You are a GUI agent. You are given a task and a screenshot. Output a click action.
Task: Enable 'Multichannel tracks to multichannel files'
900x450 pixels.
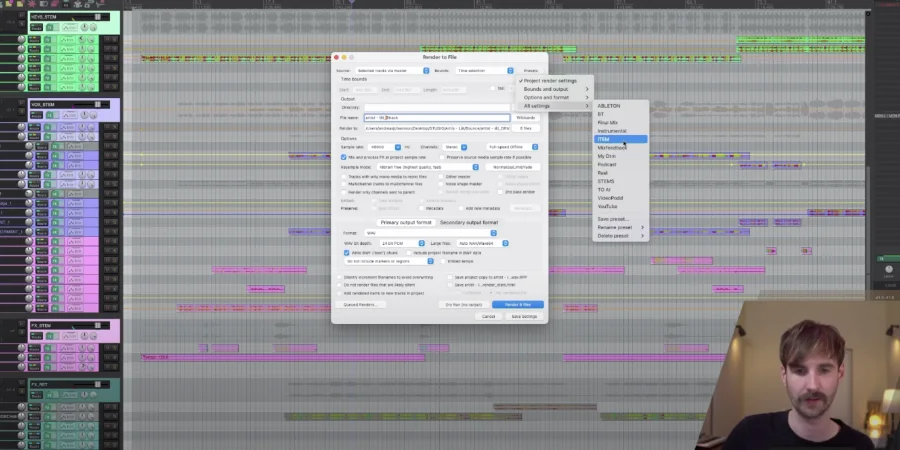[344, 184]
